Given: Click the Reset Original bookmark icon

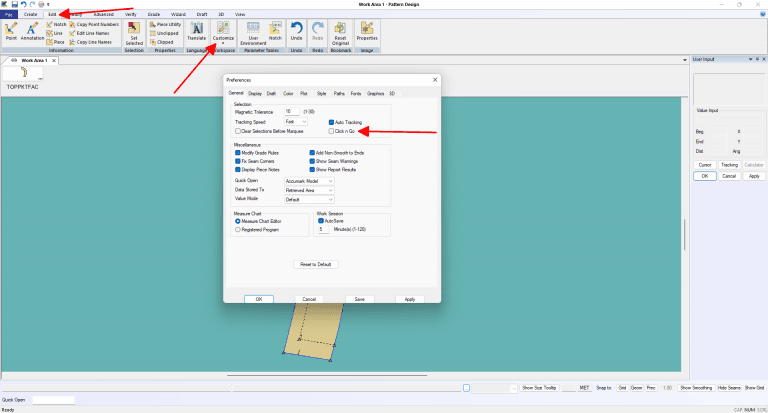Looking at the screenshot, I should (x=339, y=33).
